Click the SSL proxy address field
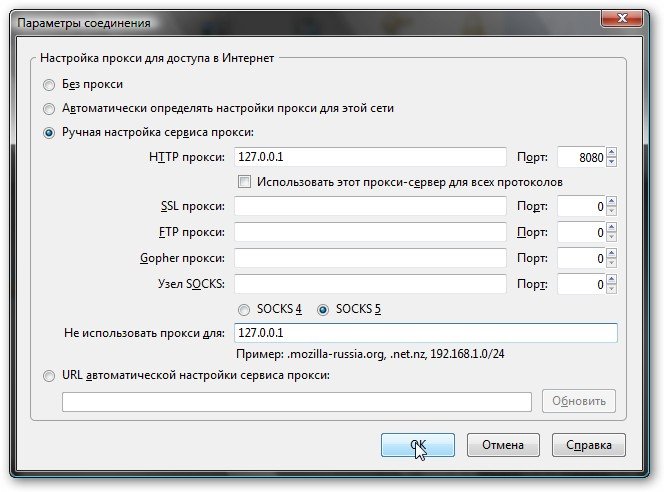Screen dimensions: 664x492 tap(370, 206)
